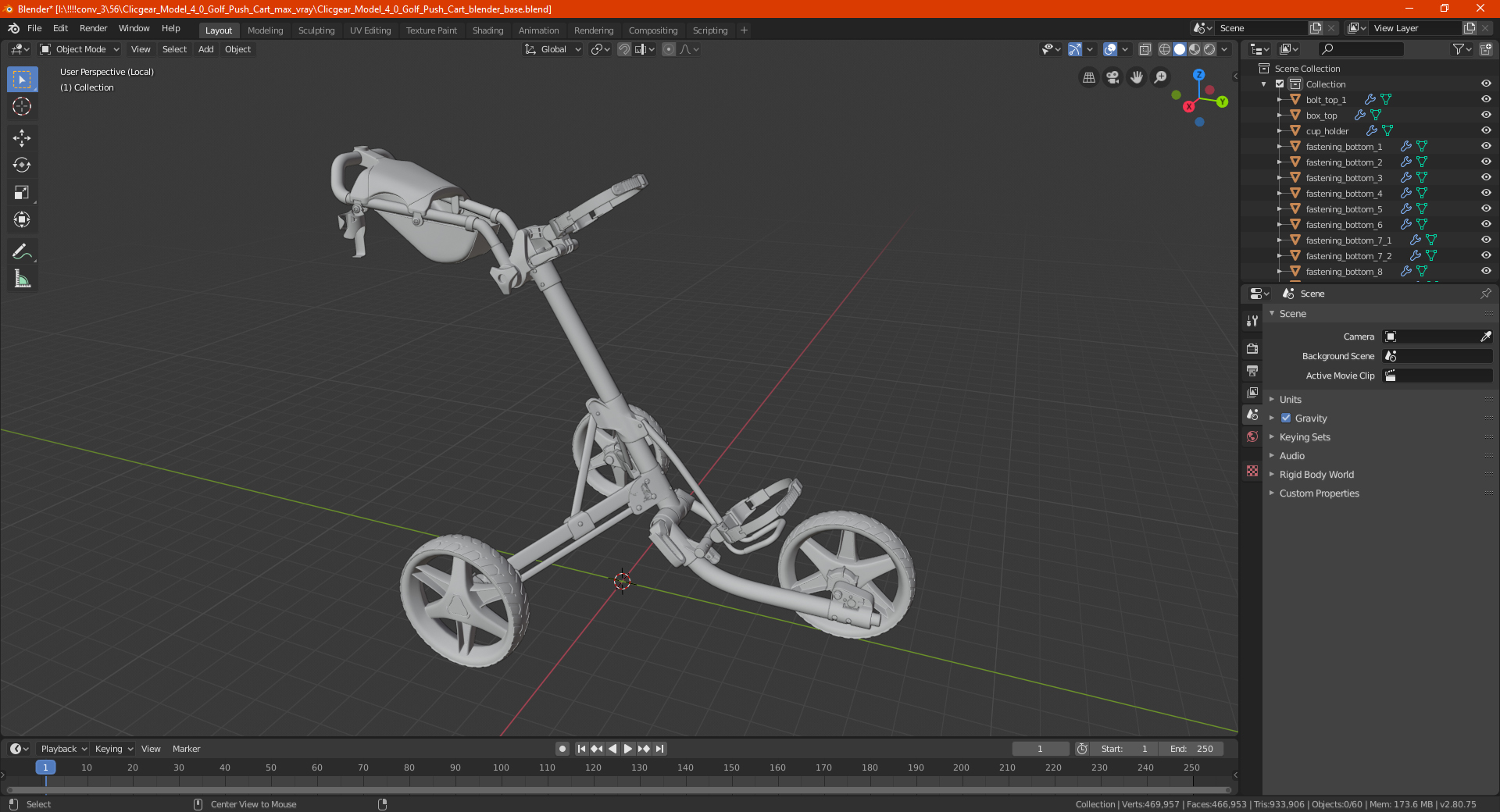Viewport: 1500px width, 812px height.
Task: Click the pan view hand icon
Action: pyautogui.click(x=1137, y=77)
